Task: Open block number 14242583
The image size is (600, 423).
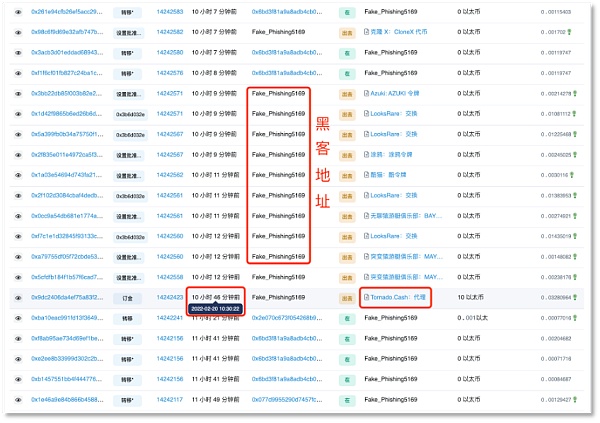Action: [x=170, y=11]
